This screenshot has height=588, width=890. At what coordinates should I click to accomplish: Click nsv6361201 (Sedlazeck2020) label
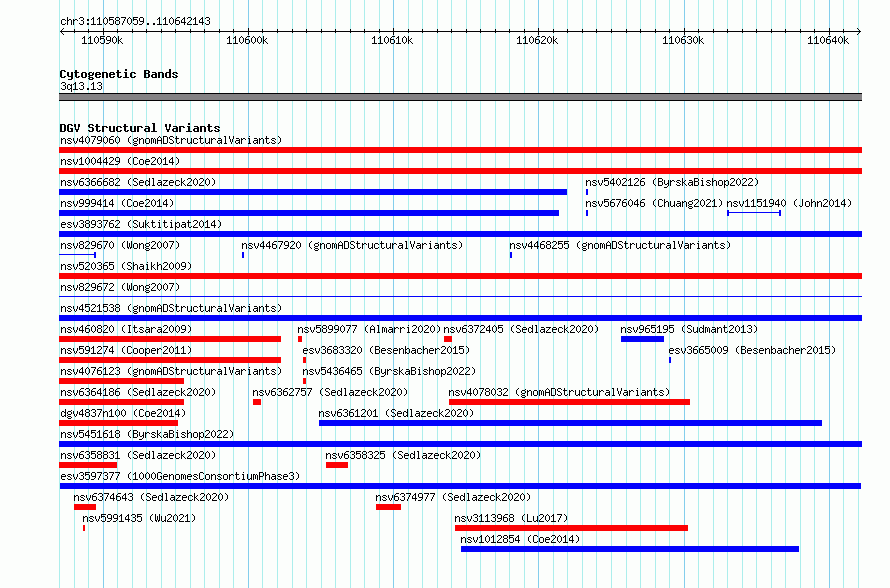point(396,413)
